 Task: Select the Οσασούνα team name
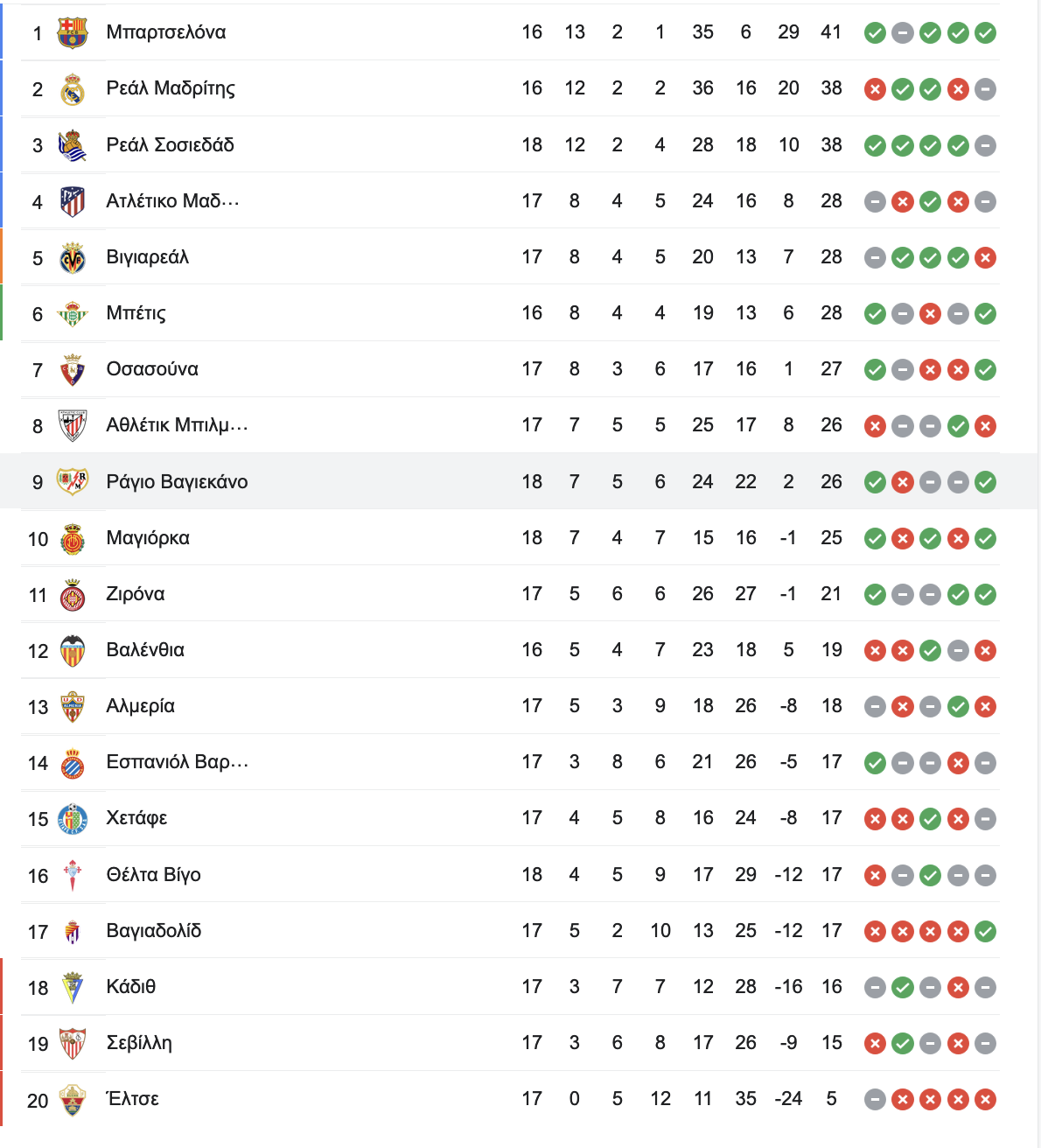pyautogui.click(x=152, y=369)
